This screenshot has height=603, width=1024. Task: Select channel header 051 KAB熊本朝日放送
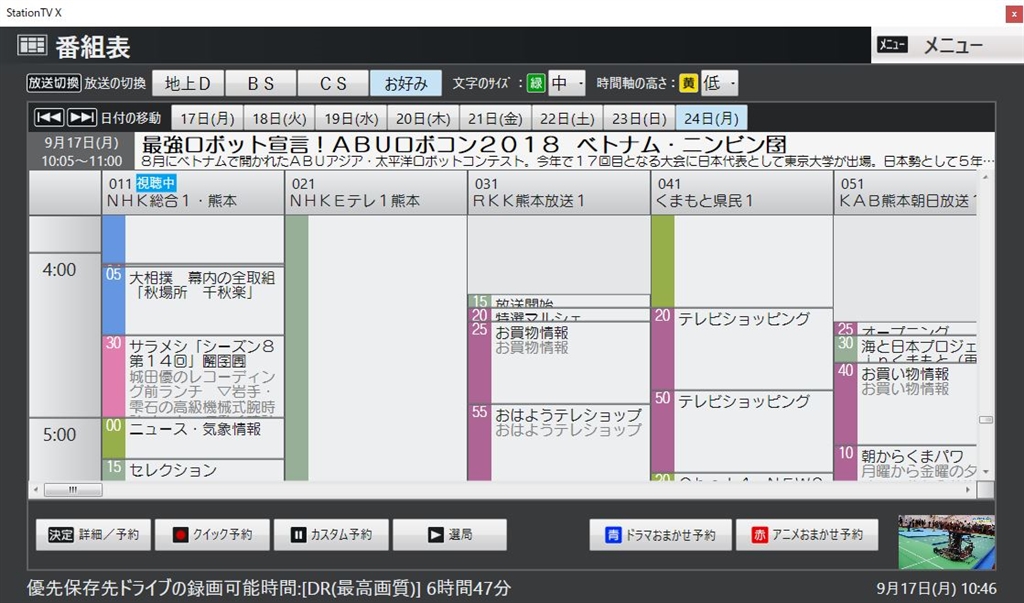click(x=906, y=193)
